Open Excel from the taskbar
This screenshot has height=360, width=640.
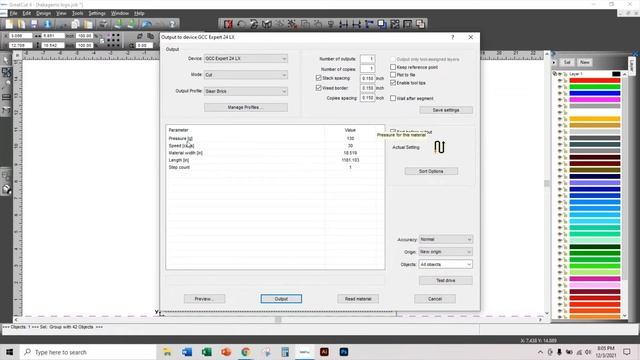pos(207,352)
